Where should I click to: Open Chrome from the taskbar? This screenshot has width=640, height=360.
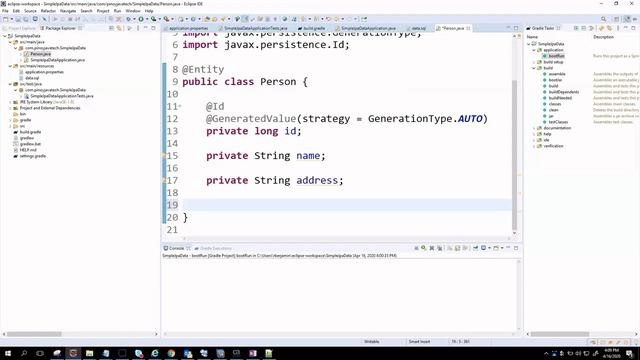(x=171, y=353)
